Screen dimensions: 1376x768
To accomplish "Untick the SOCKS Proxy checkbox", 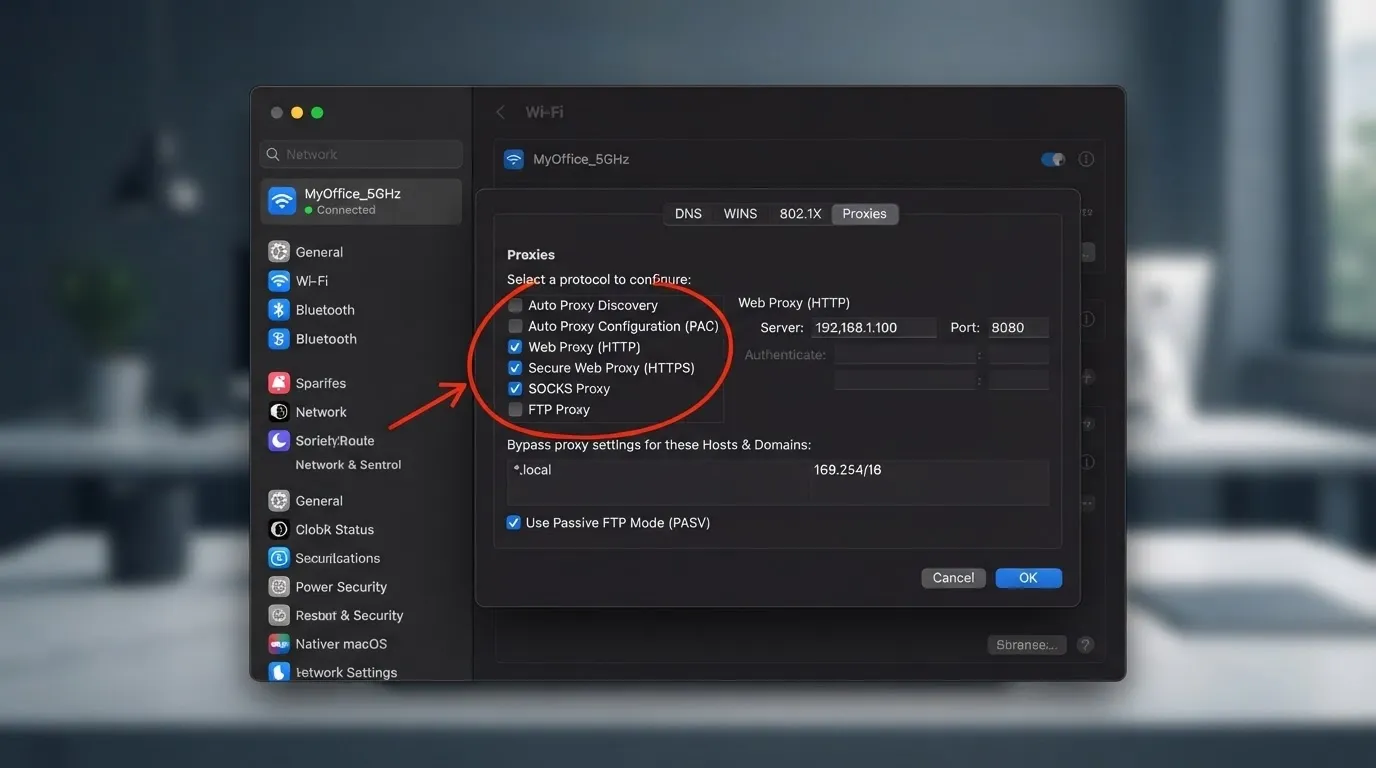I will (x=515, y=389).
